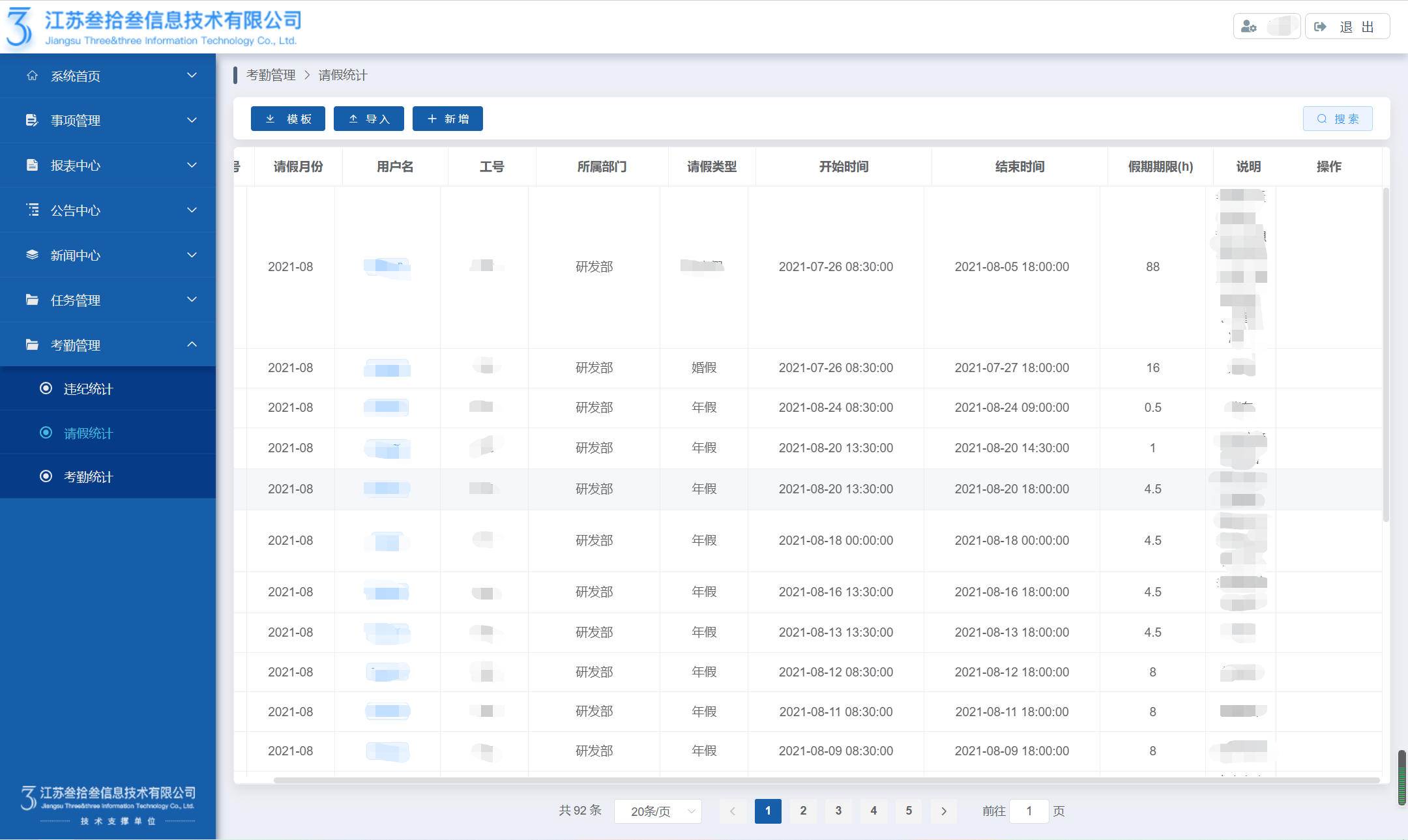Collapse the 考勤管理 menu chevron
The image size is (1408, 840).
click(x=192, y=345)
